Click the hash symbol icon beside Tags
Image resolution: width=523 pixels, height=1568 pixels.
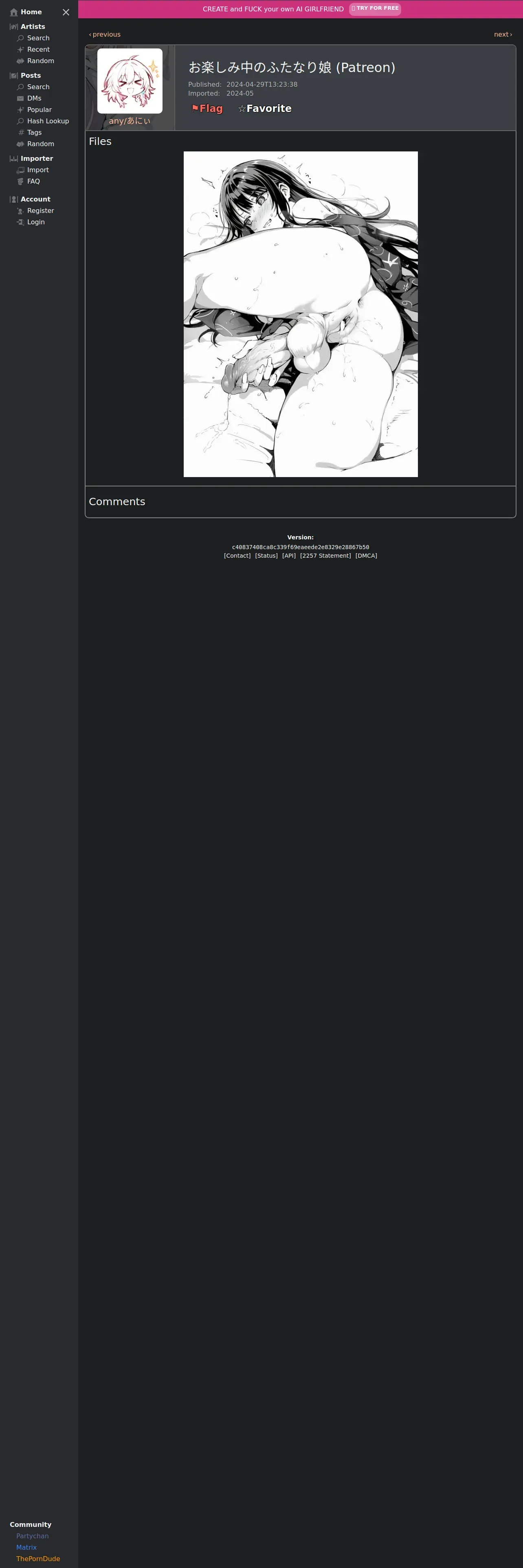click(x=21, y=133)
